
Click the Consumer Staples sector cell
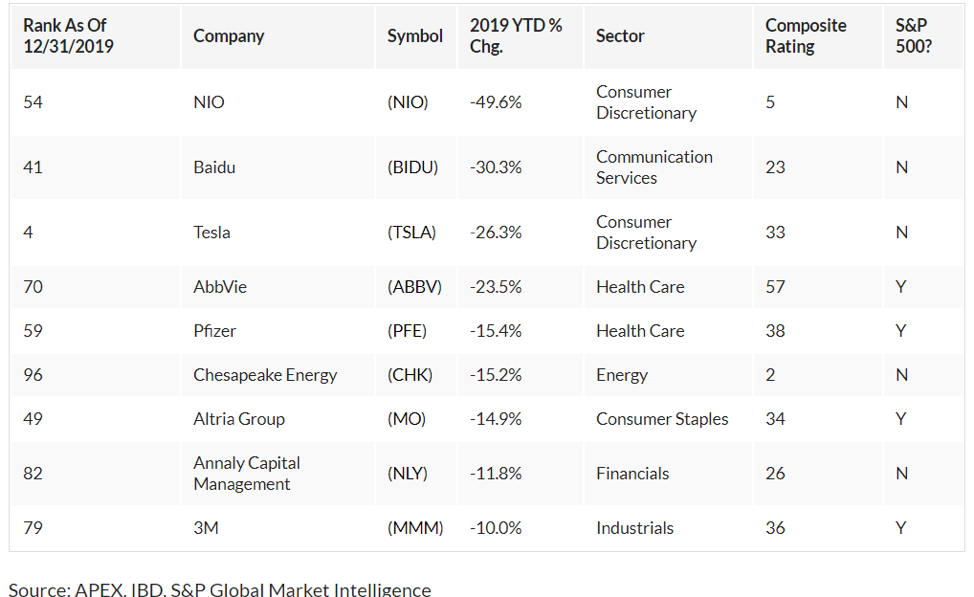pos(662,419)
